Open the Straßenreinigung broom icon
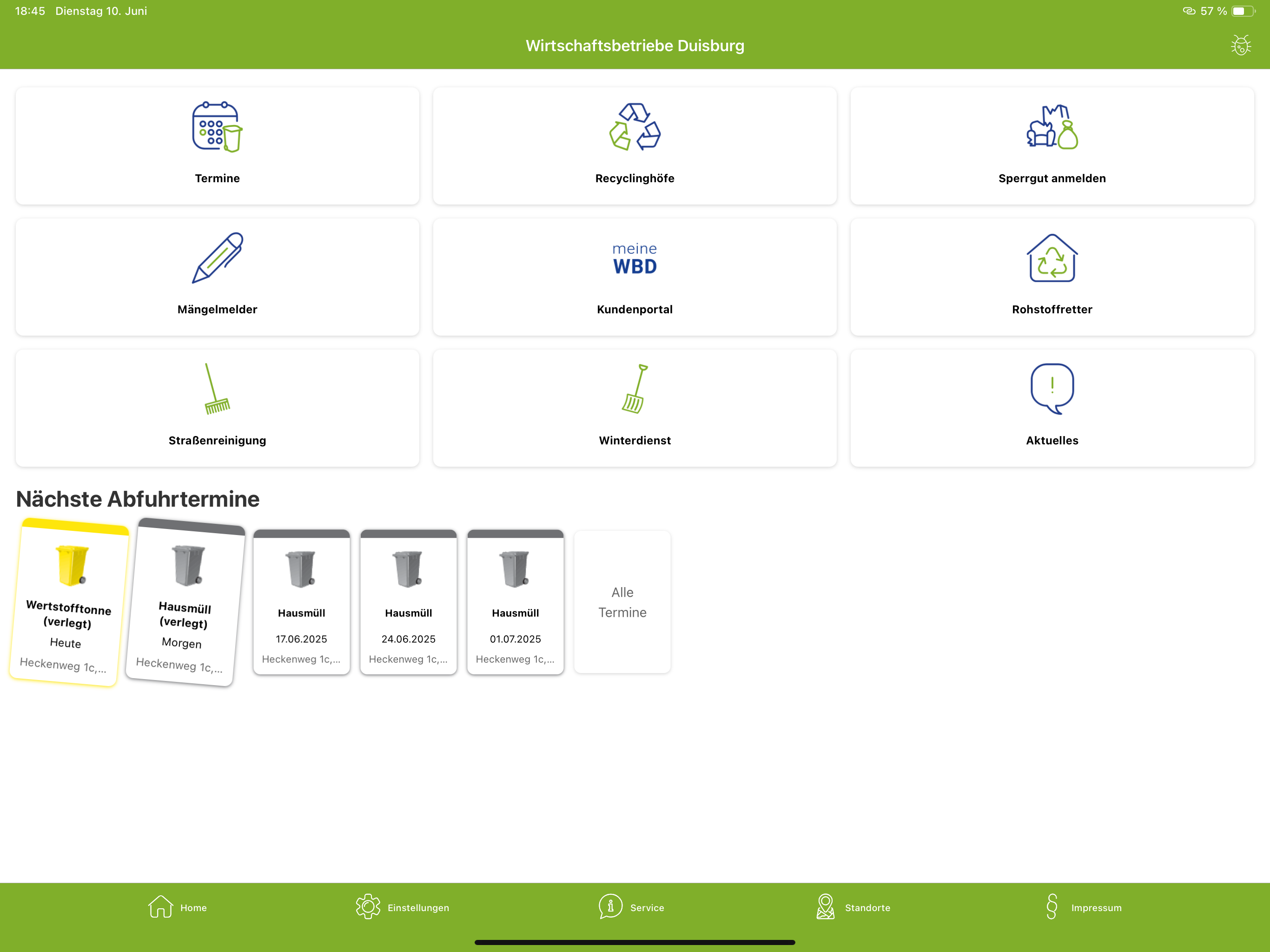The height and width of the screenshot is (952, 1270). pos(217,388)
